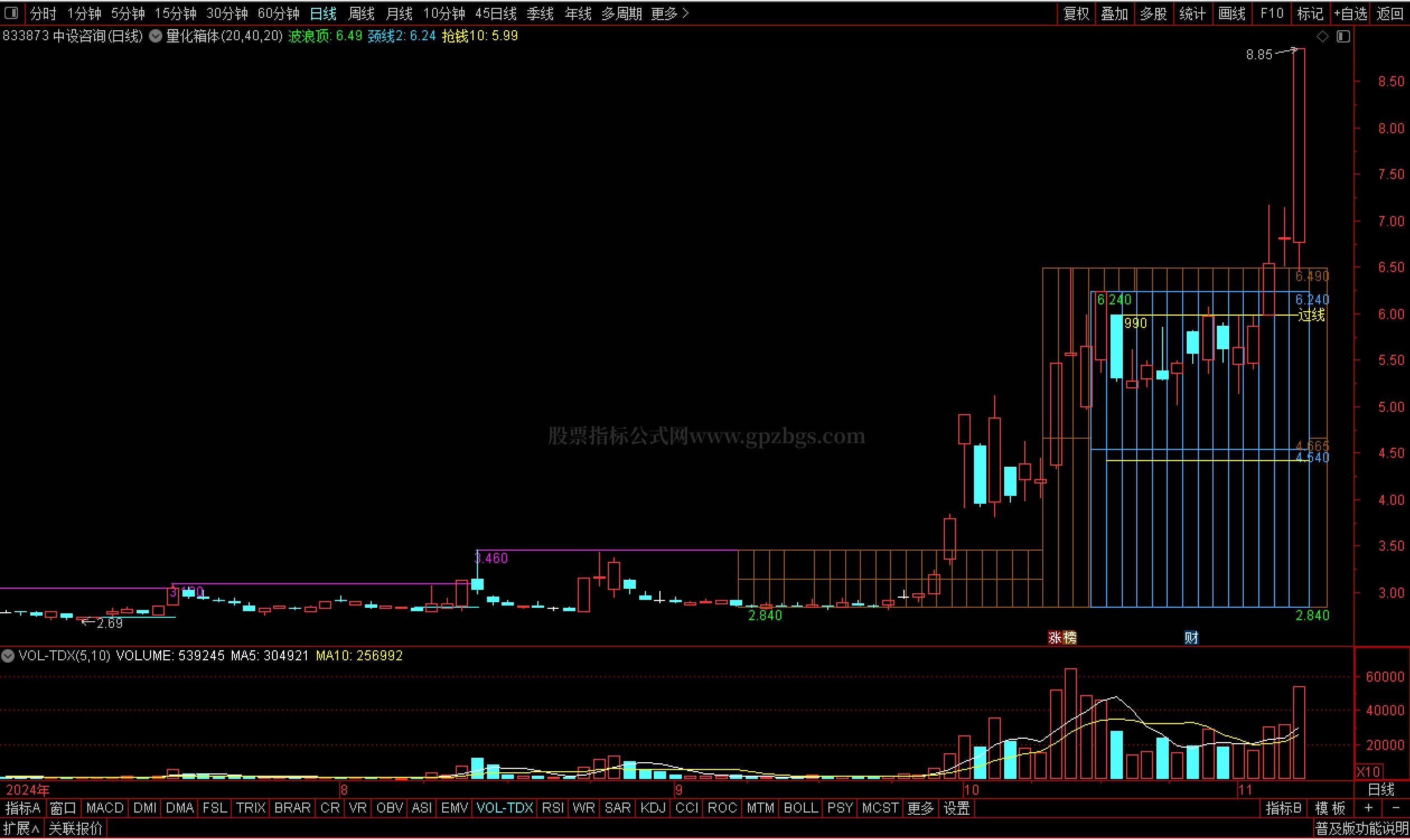Click the 涨榜 marker on chart
The width and height of the screenshot is (1410, 840).
point(1062,638)
